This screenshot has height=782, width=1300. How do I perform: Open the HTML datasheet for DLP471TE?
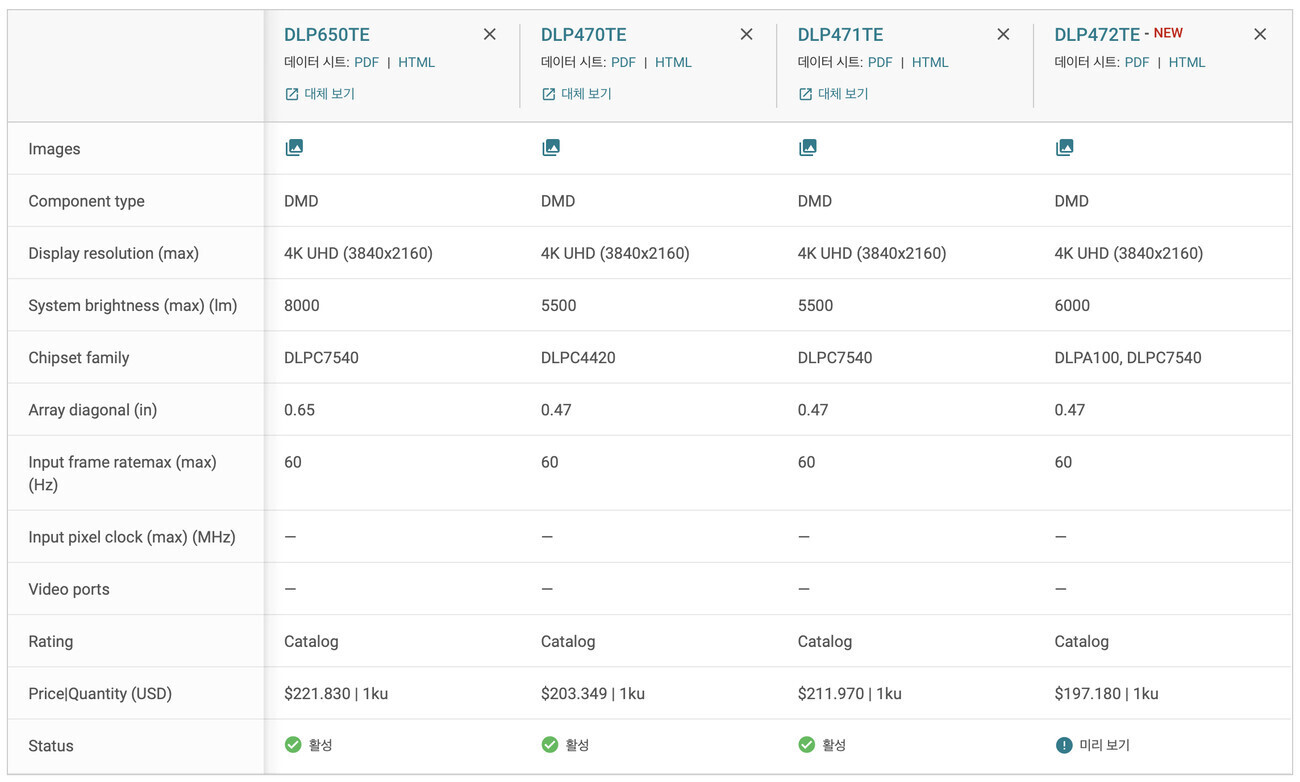pyautogui.click(x=930, y=62)
